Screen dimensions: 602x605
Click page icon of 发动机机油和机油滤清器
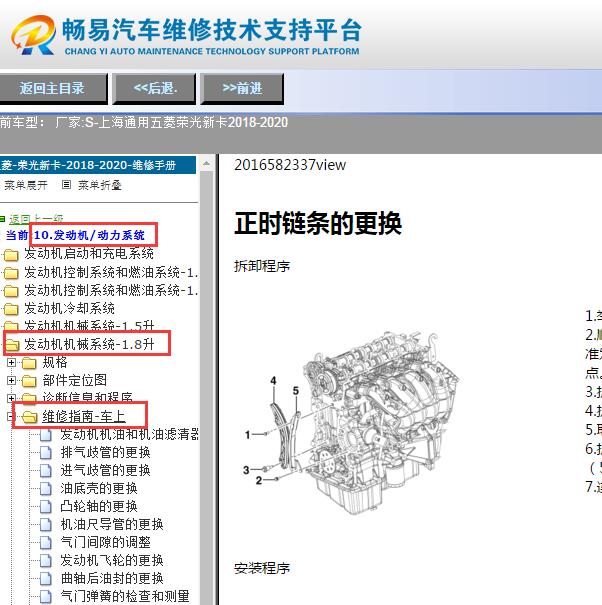[x=46, y=435]
